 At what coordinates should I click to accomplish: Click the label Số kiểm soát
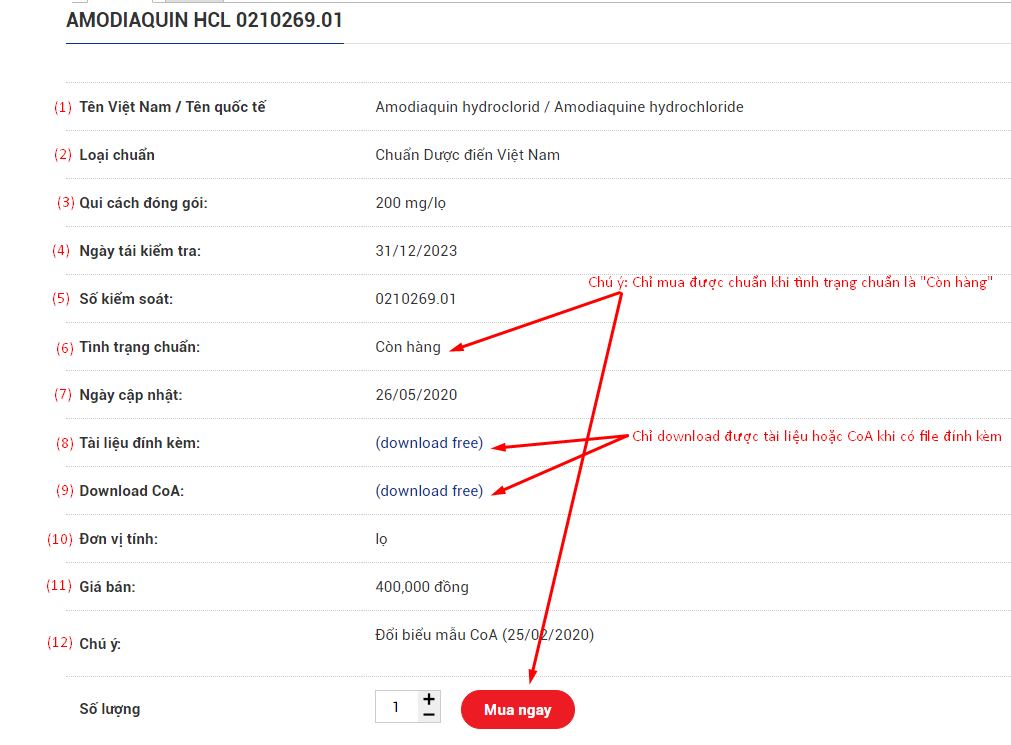[126, 299]
